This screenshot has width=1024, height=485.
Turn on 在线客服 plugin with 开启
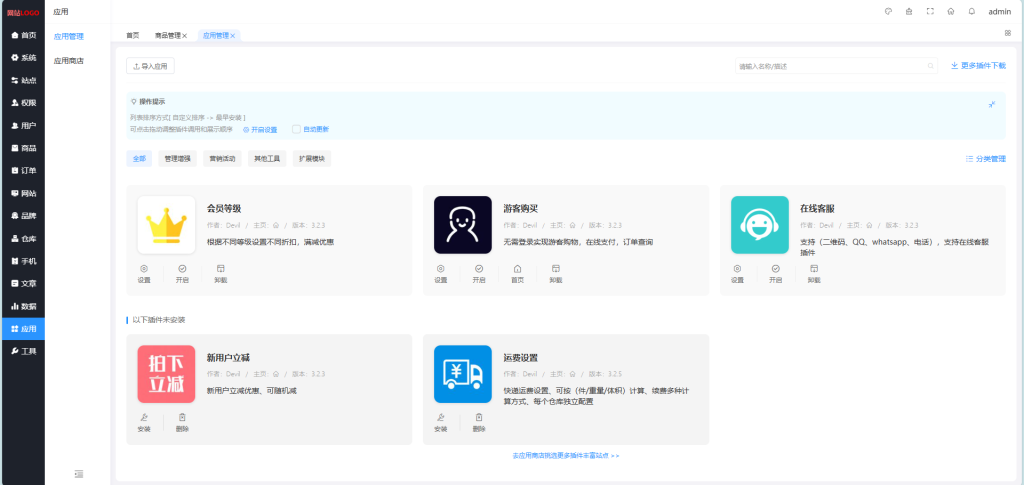click(x=775, y=273)
